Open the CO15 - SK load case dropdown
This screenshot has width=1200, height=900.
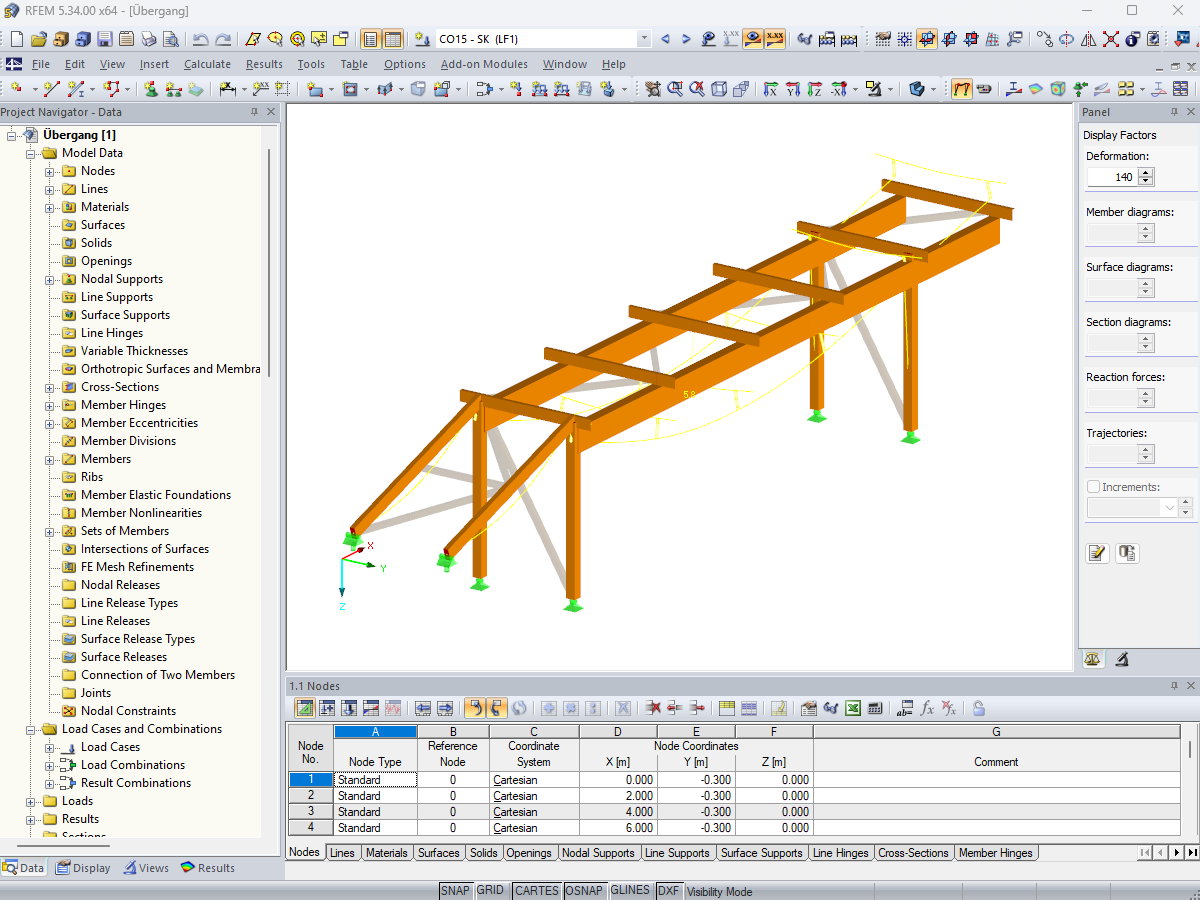click(646, 38)
